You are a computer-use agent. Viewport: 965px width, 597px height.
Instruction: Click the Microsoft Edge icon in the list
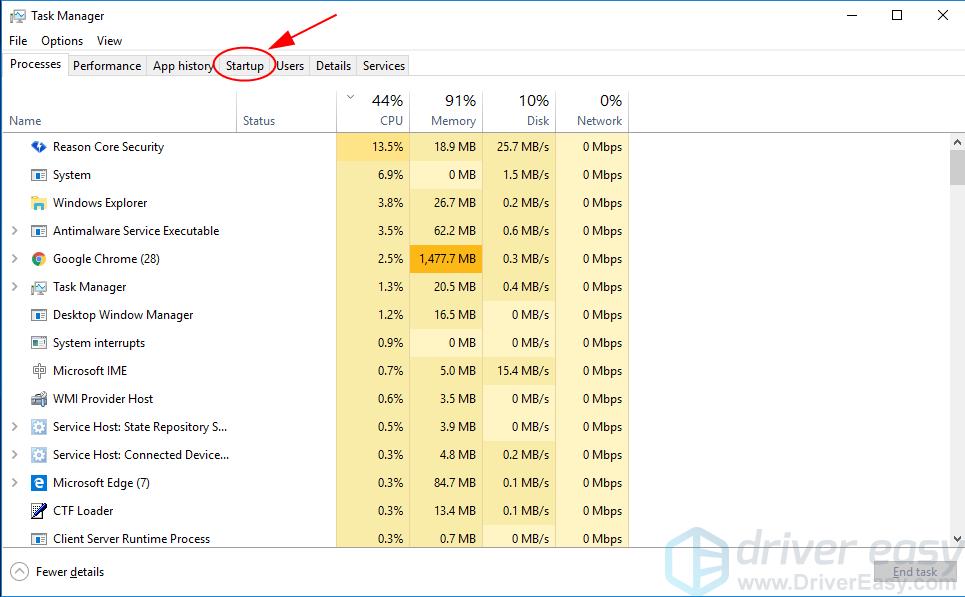point(37,483)
